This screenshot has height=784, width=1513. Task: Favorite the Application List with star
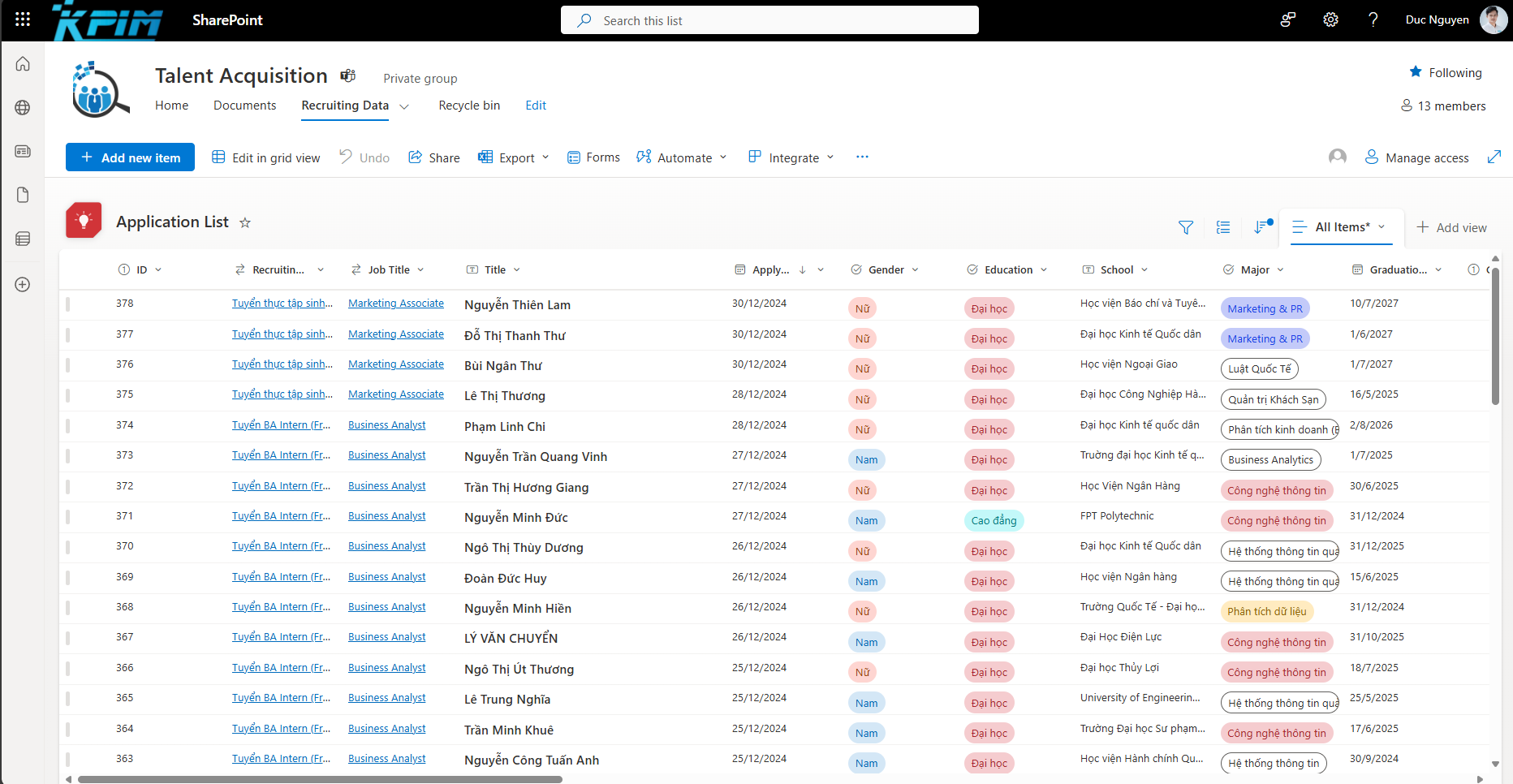(x=245, y=222)
